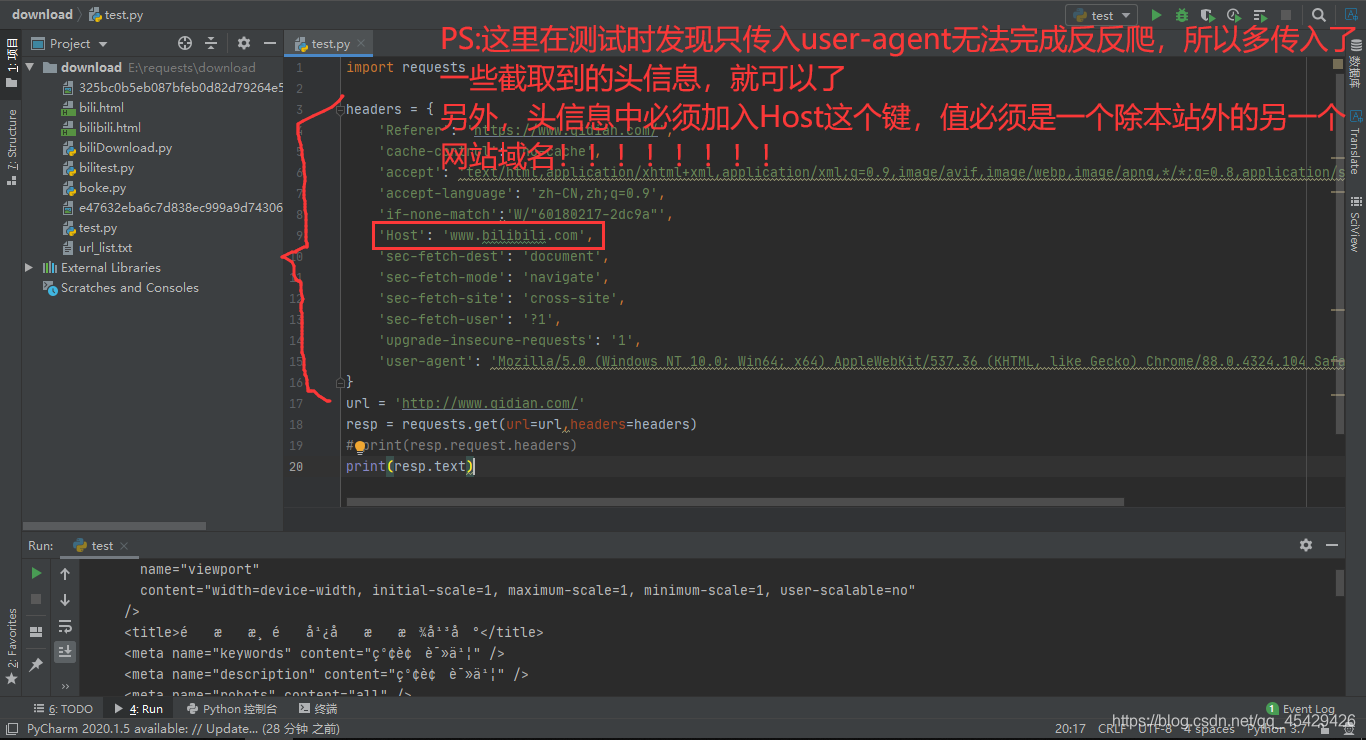Start debugging with the Debug icon

point(1182,14)
